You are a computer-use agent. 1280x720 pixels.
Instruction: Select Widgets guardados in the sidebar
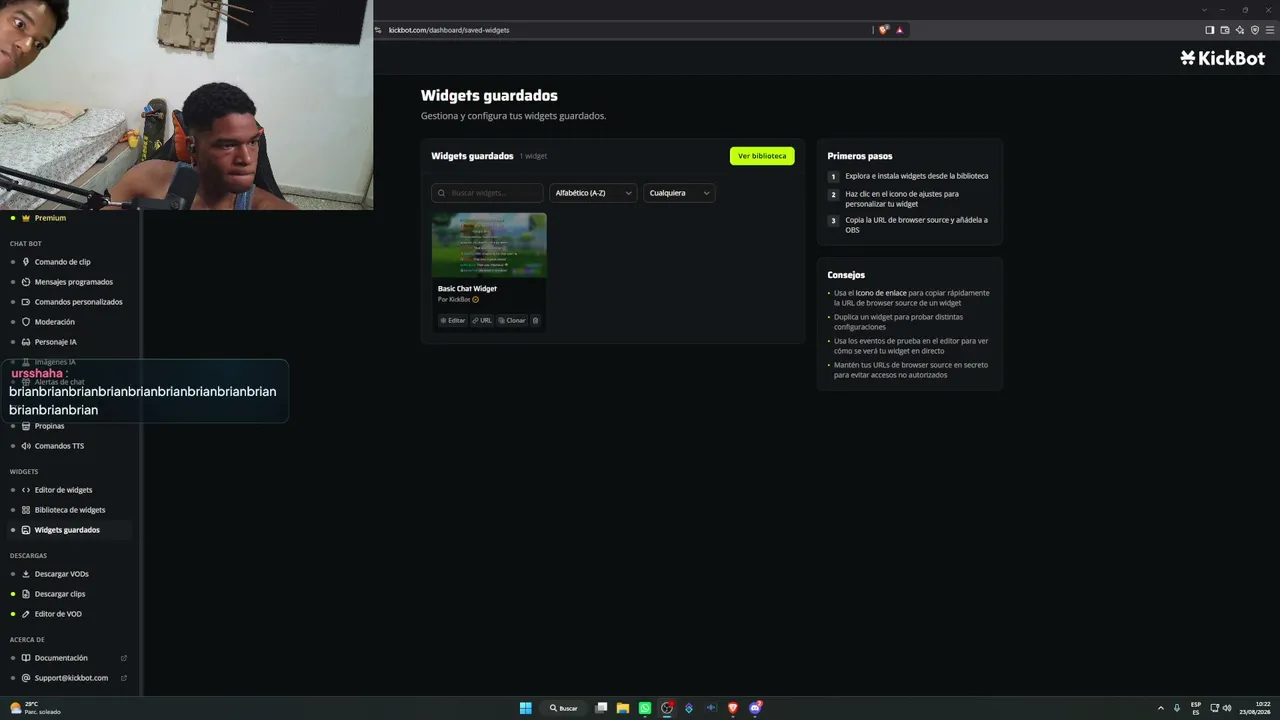point(68,530)
